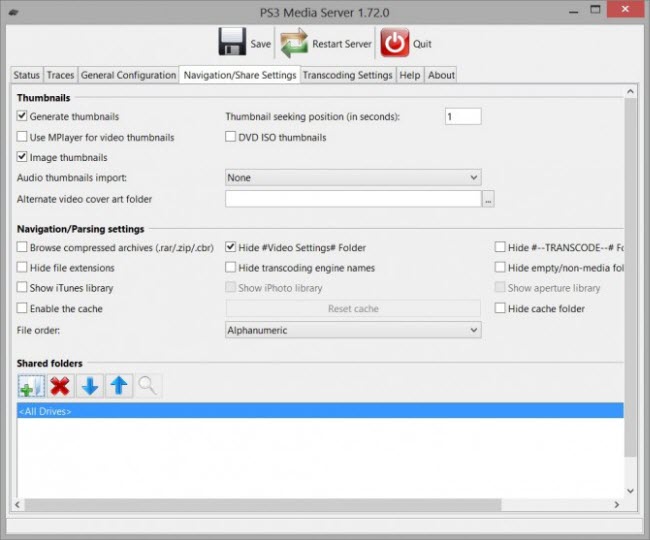The width and height of the screenshot is (650, 540).
Task: Click horizontal scrollbar left arrow
Action: (x=17, y=504)
